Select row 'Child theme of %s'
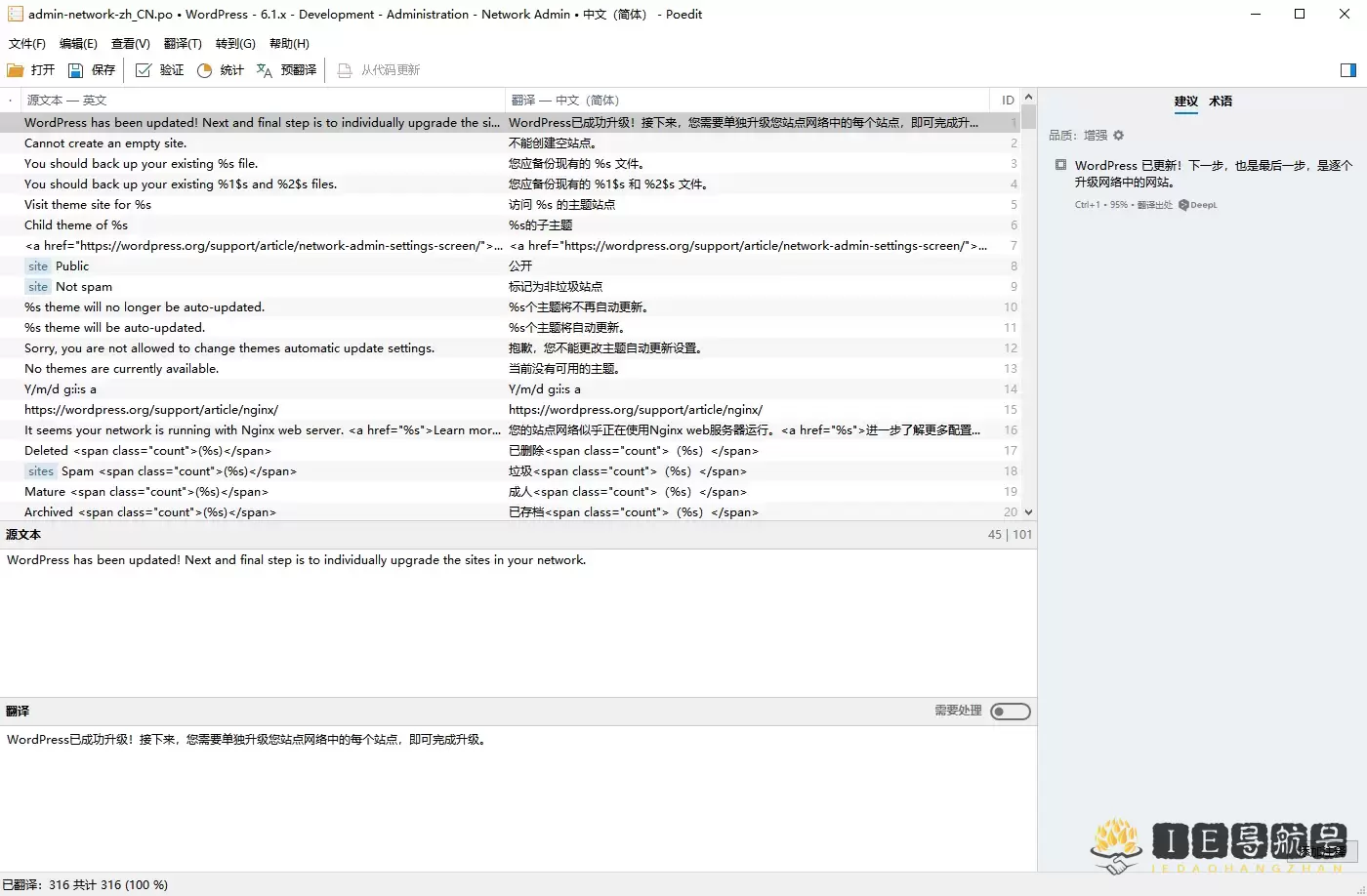This screenshot has width=1367, height=896. point(511,225)
